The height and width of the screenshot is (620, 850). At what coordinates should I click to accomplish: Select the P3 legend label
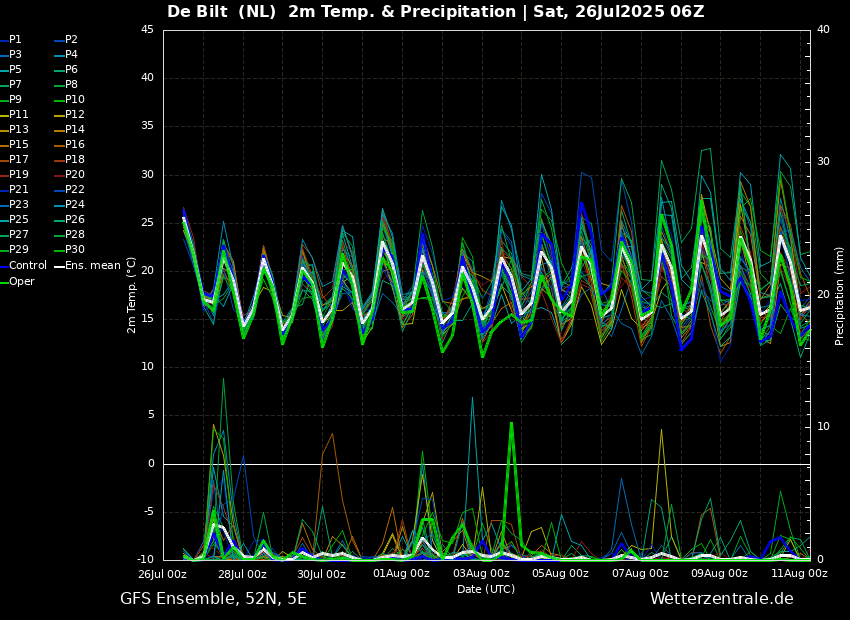(x=11, y=55)
